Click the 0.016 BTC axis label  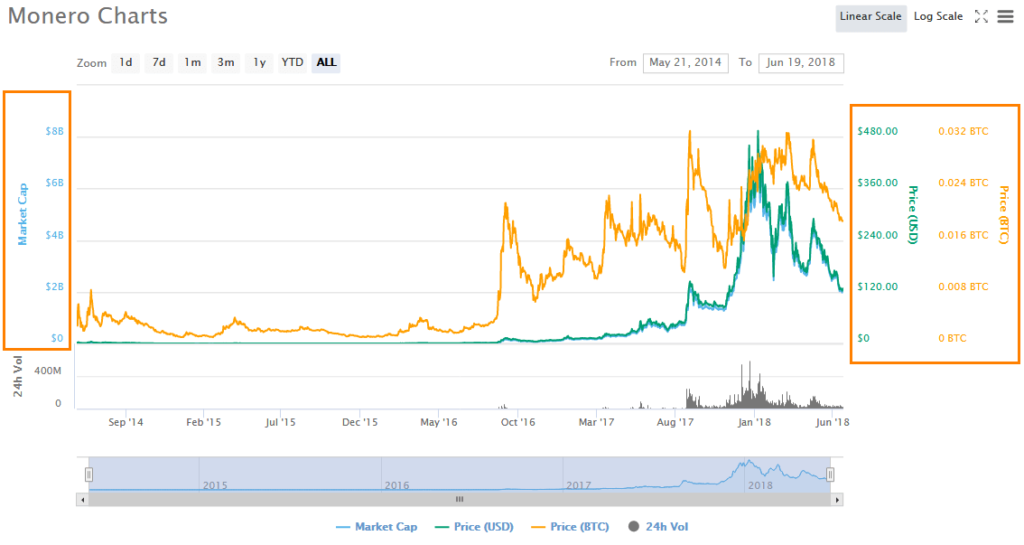pyautogui.click(x=963, y=235)
